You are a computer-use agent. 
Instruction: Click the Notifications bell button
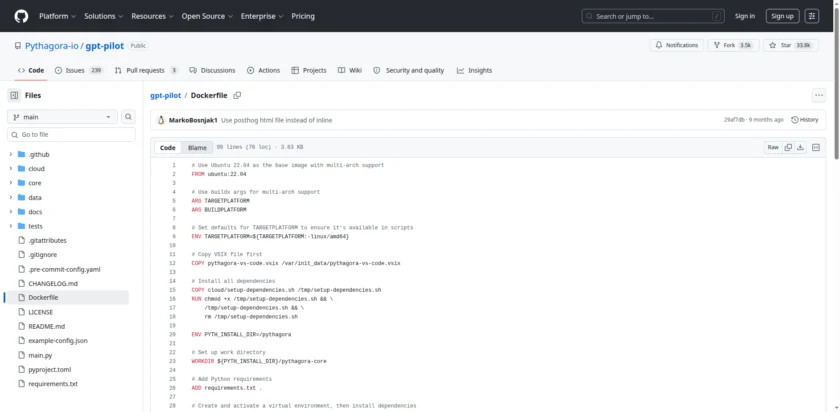click(x=677, y=46)
